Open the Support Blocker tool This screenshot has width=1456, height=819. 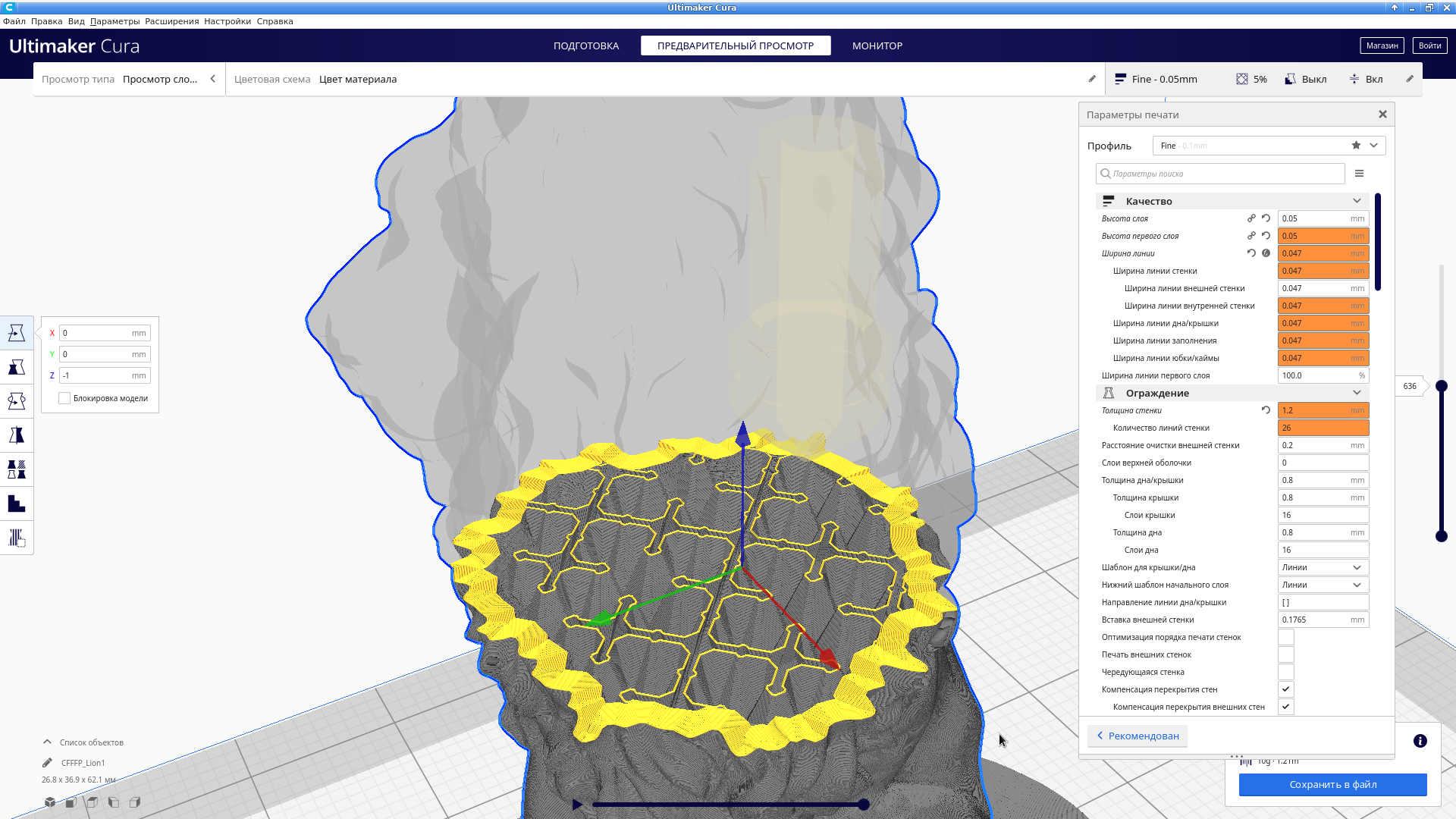pos(17,538)
